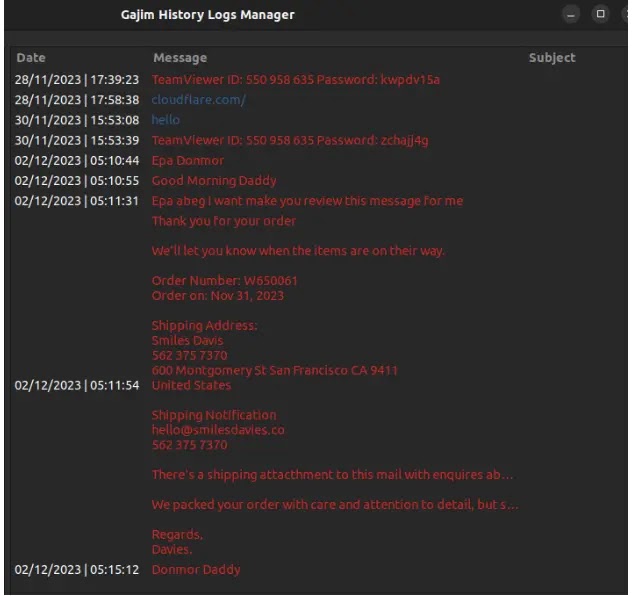Click the 'Thank you for your order' line

click(x=224, y=221)
